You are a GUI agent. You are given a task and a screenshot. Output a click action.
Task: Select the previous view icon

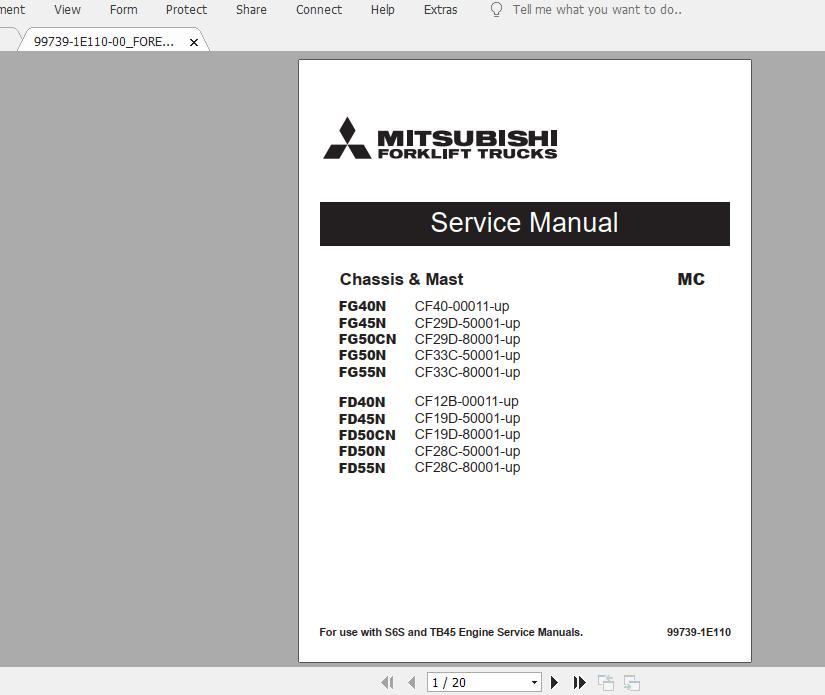coord(605,682)
